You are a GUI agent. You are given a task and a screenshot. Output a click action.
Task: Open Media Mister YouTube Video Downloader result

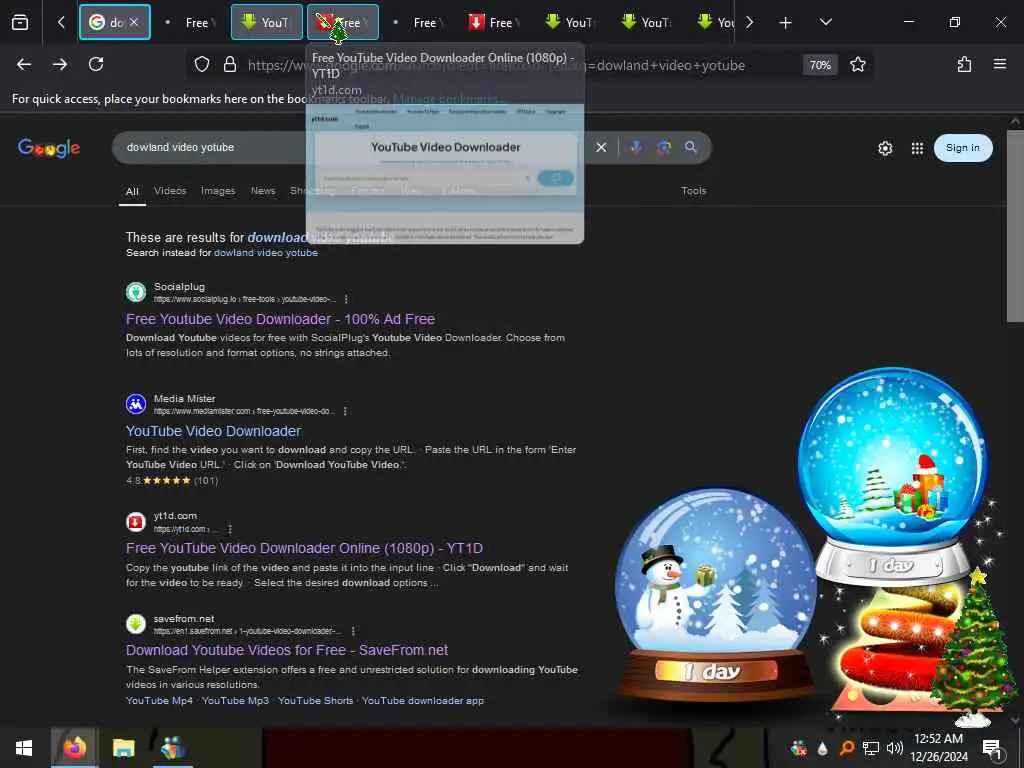tap(214, 431)
